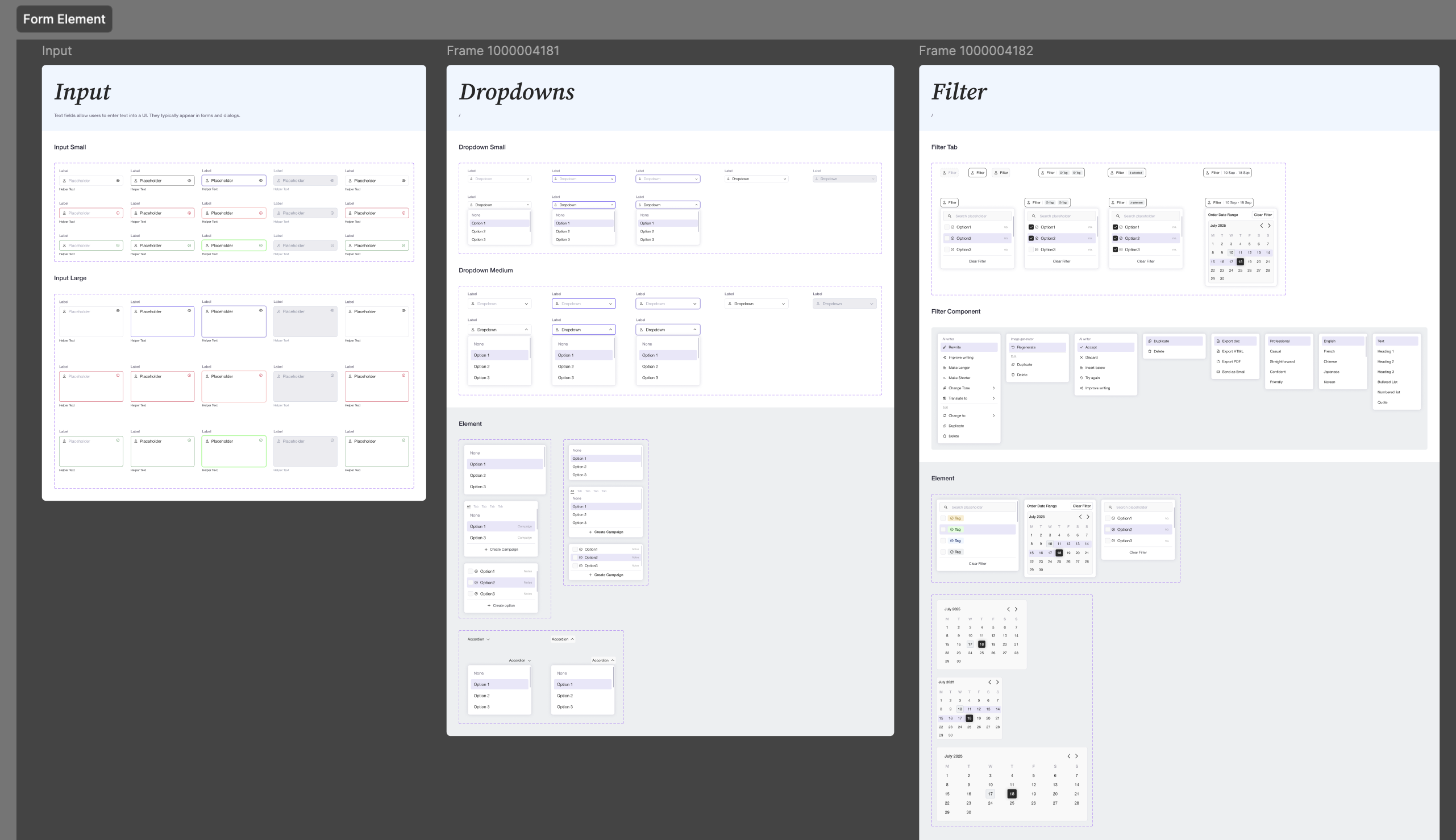This screenshot has width=1456, height=840.
Task: Click the Search placeholder field above the Tag list
Action: (x=978, y=507)
